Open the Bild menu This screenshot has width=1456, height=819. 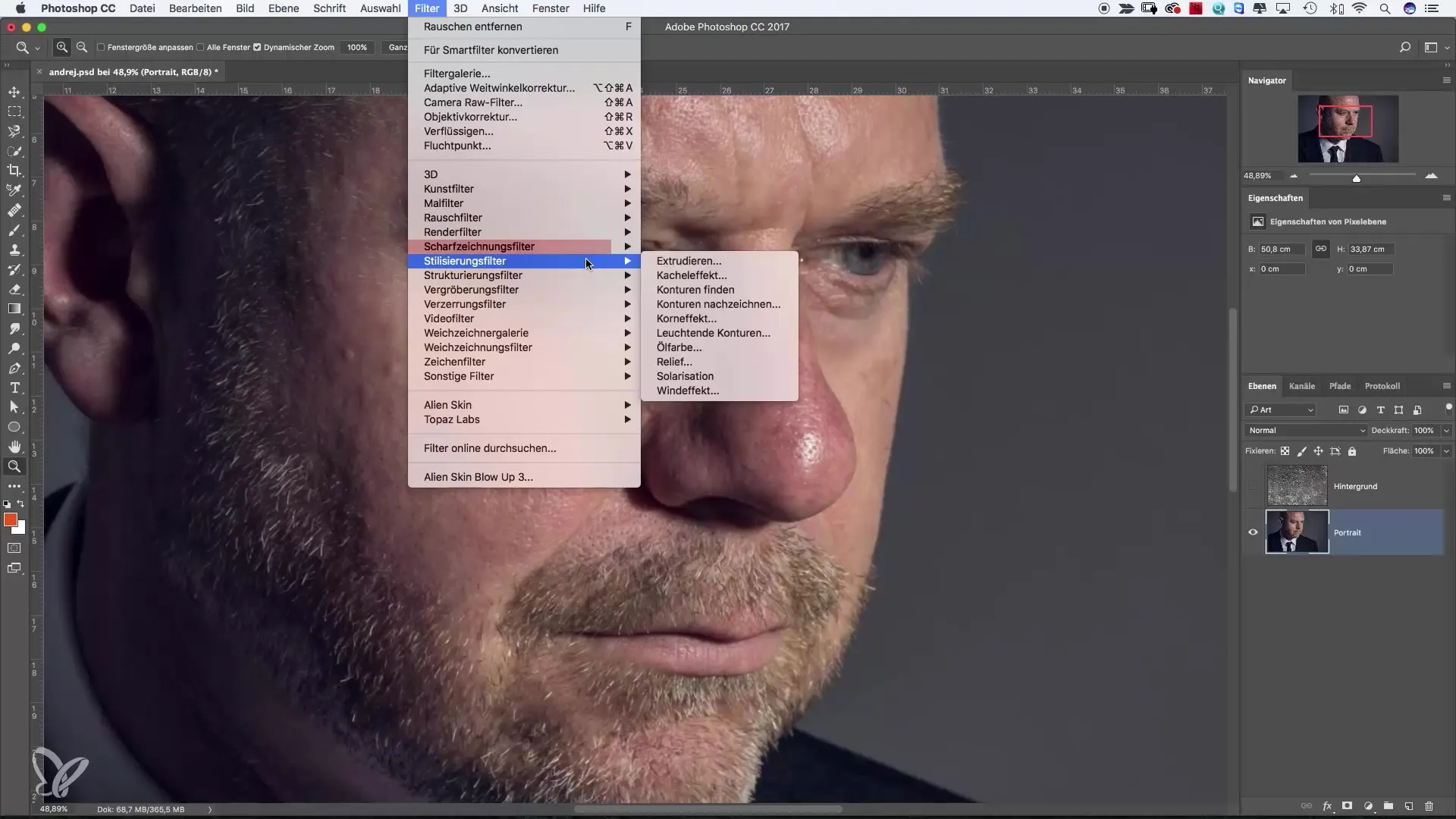pos(245,8)
